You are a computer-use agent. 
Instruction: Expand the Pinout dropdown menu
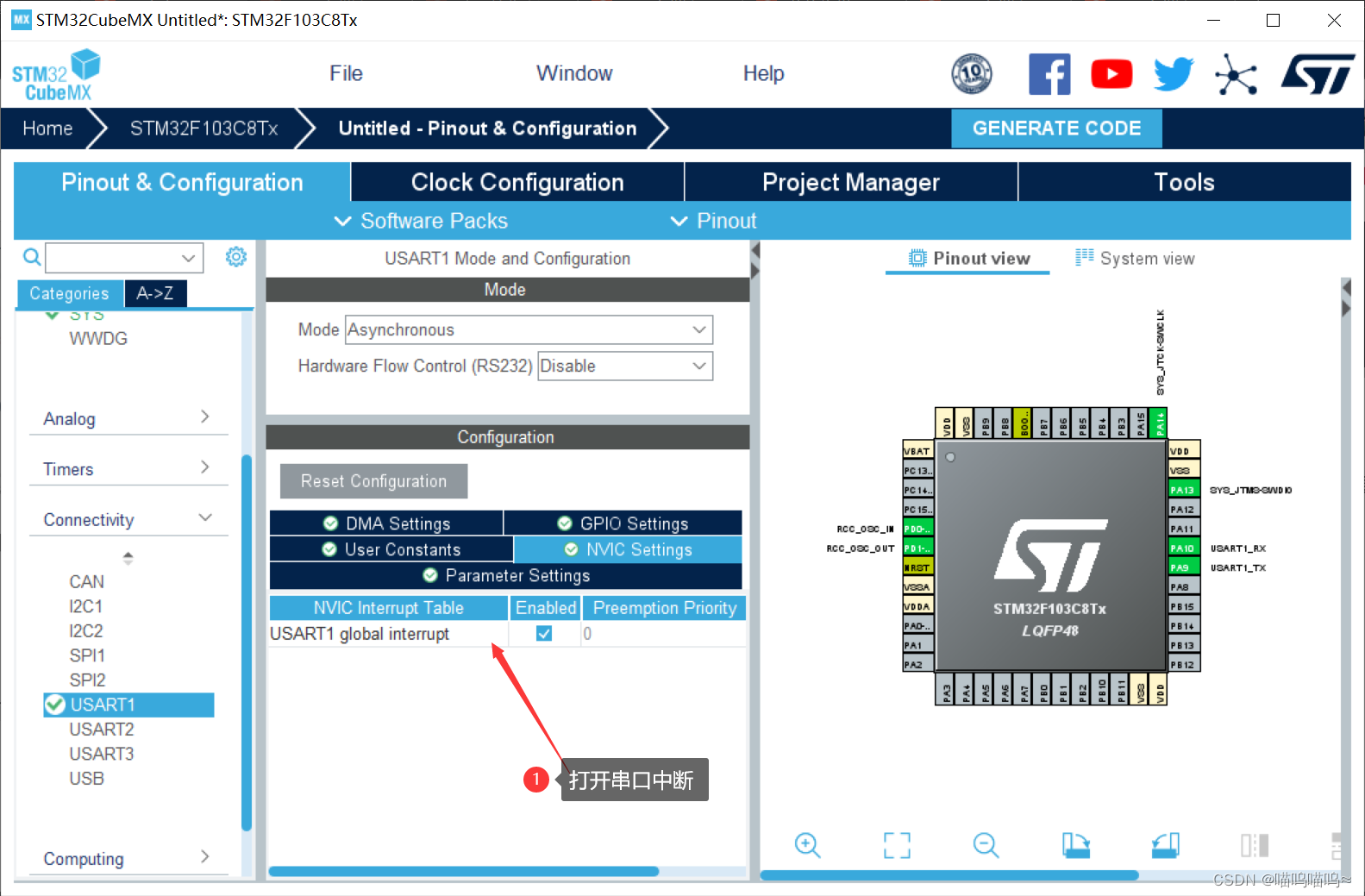click(x=713, y=221)
